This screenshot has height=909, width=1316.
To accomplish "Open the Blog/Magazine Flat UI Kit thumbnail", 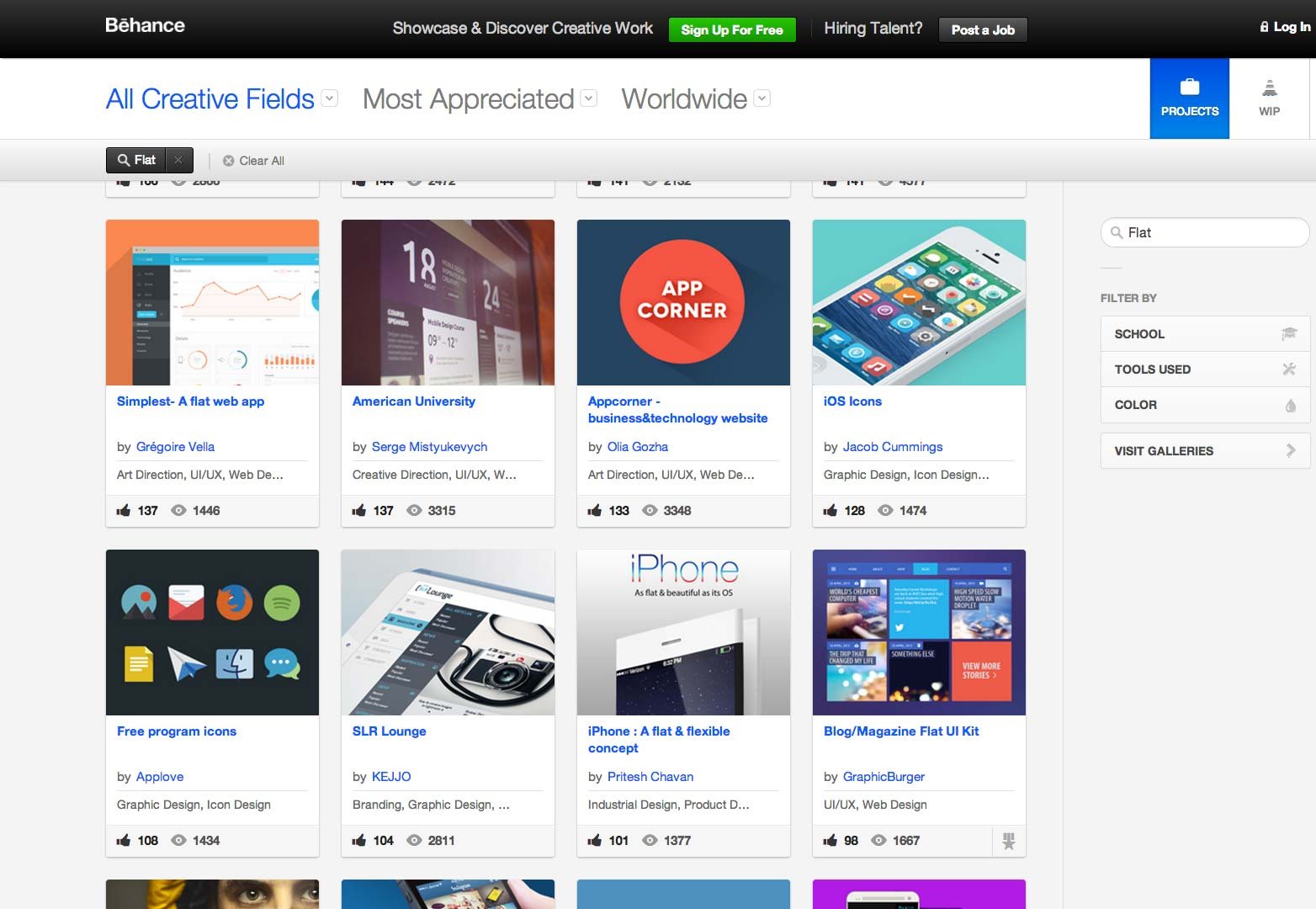I will [919, 632].
